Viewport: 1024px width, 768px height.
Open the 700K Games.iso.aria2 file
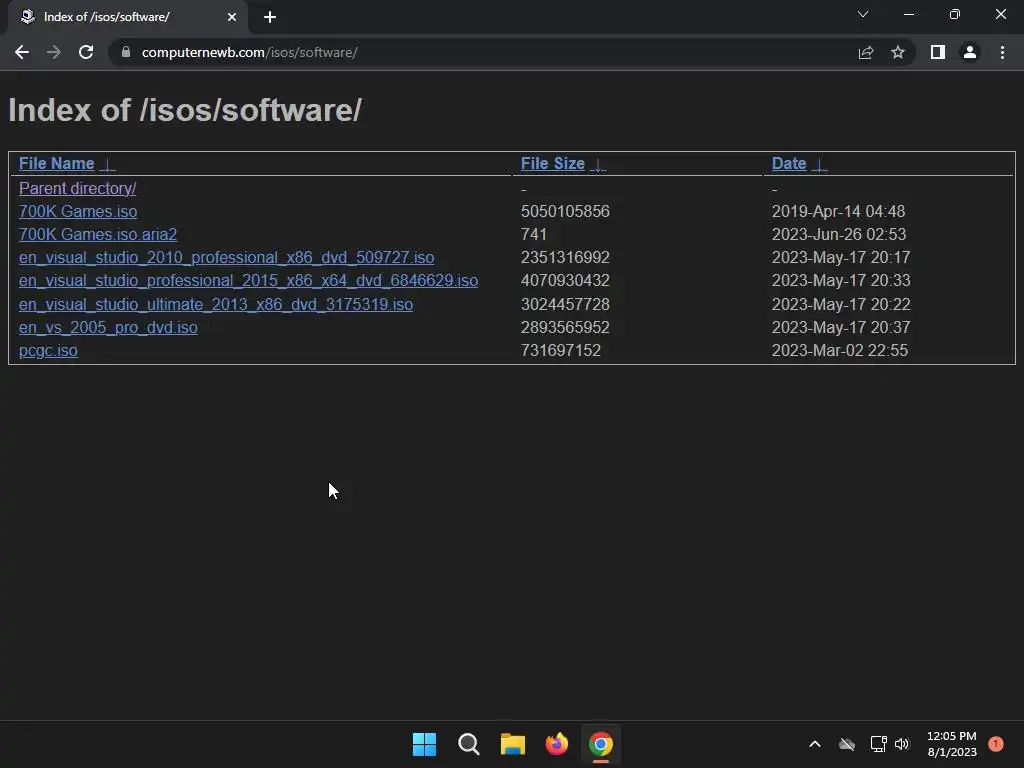(x=98, y=234)
